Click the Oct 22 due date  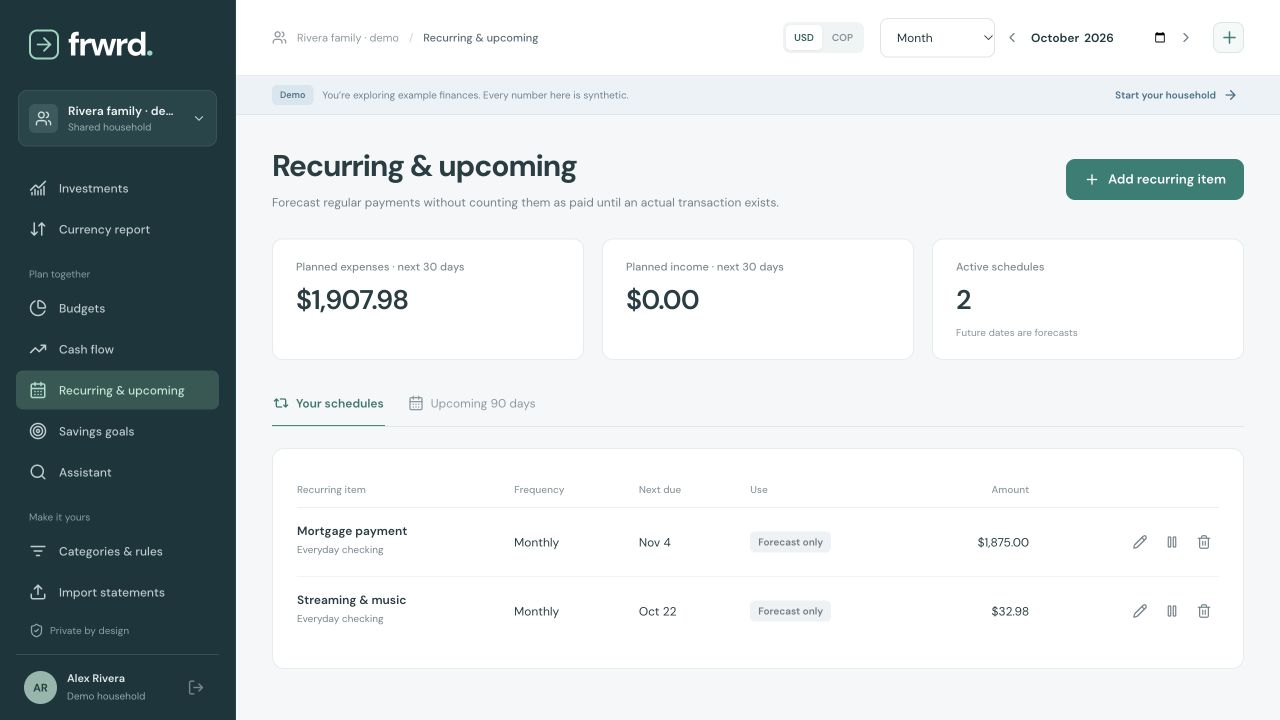(658, 611)
